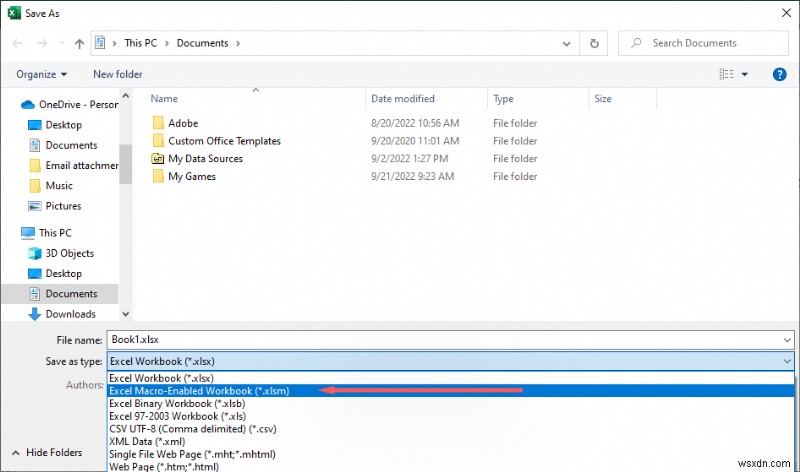The width and height of the screenshot is (800, 472).
Task: Close the Save As dialog
Action: (786, 13)
